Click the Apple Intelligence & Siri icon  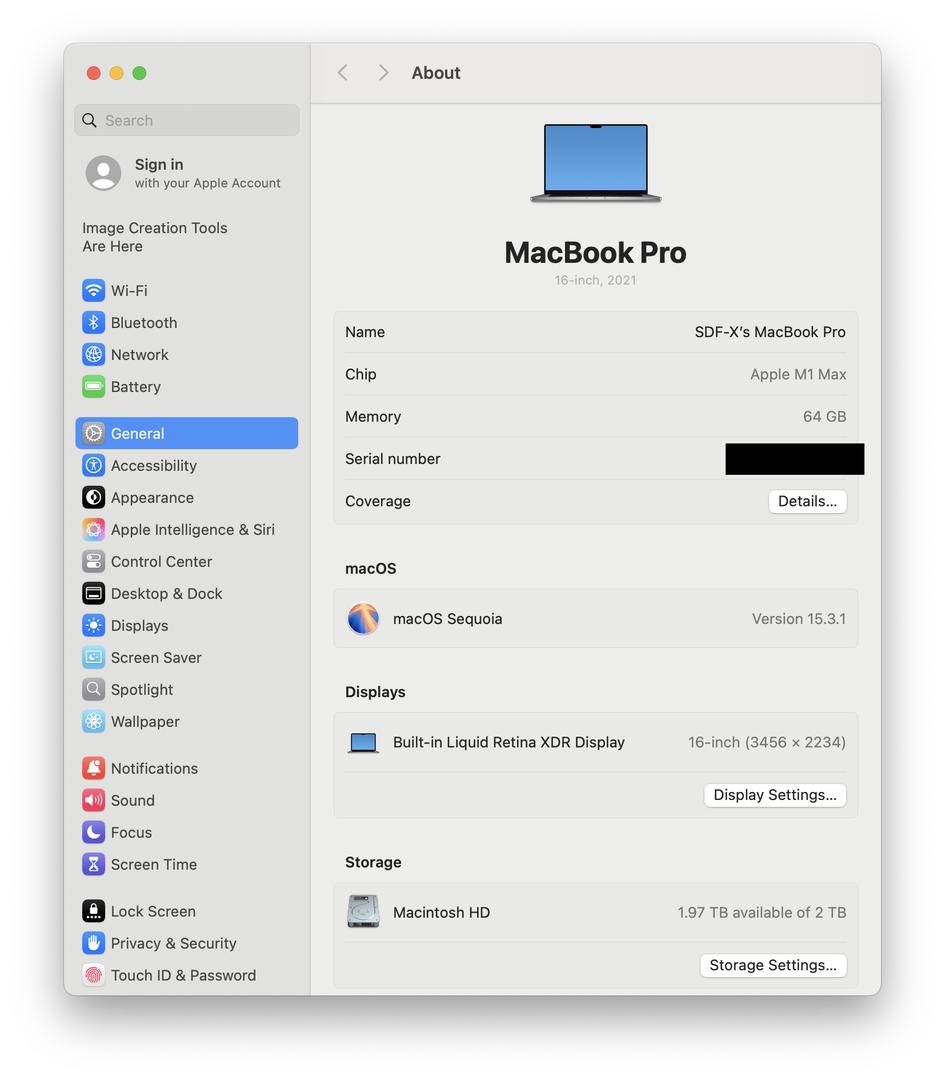pos(94,530)
